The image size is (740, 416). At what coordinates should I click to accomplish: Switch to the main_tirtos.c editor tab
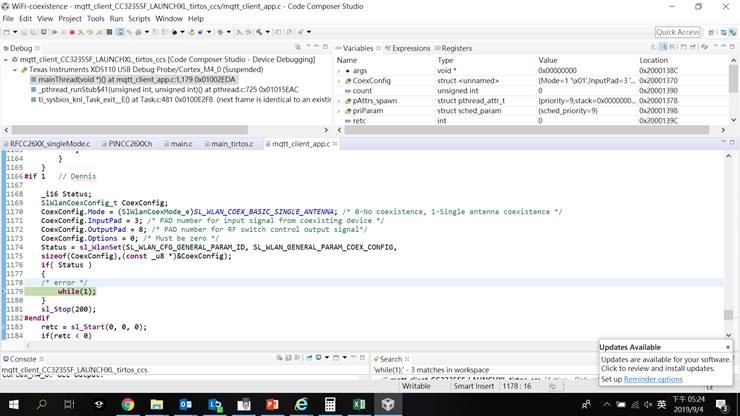click(228, 144)
